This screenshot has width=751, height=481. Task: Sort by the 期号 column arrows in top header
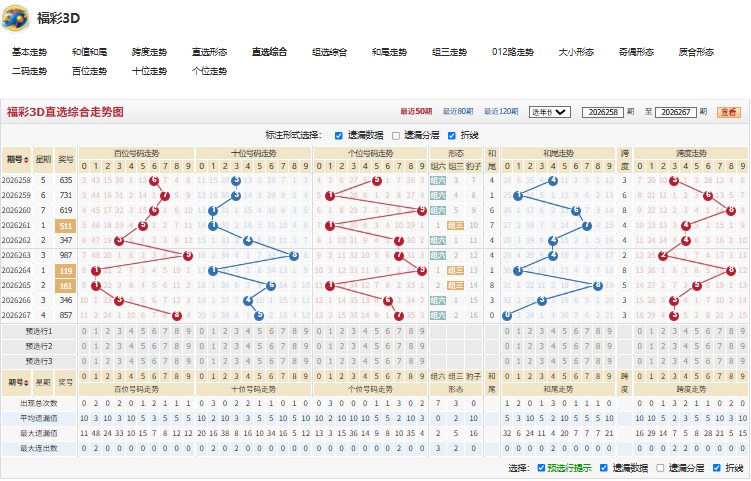pos(26,160)
